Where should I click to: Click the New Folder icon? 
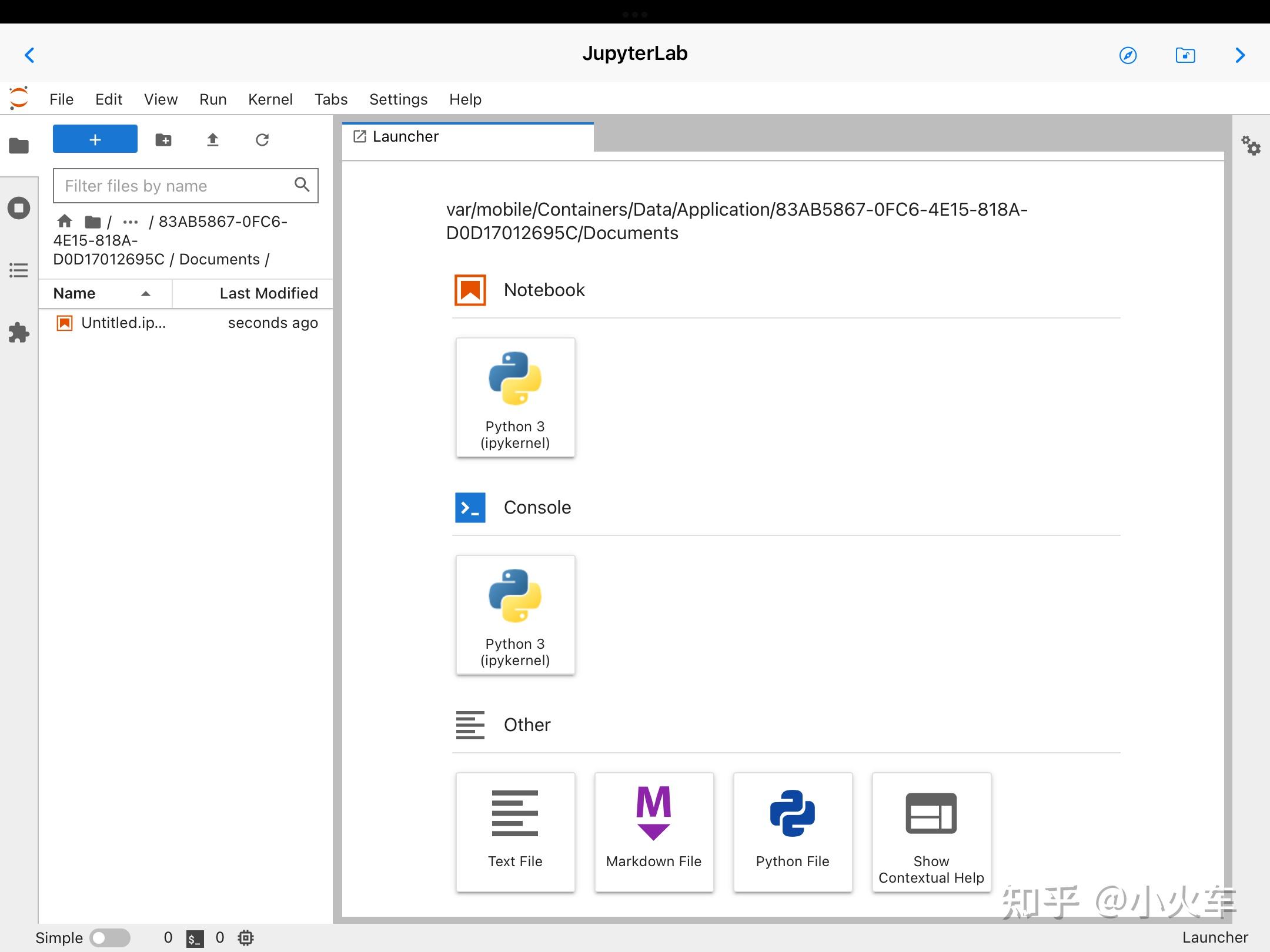(x=163, y=140)
